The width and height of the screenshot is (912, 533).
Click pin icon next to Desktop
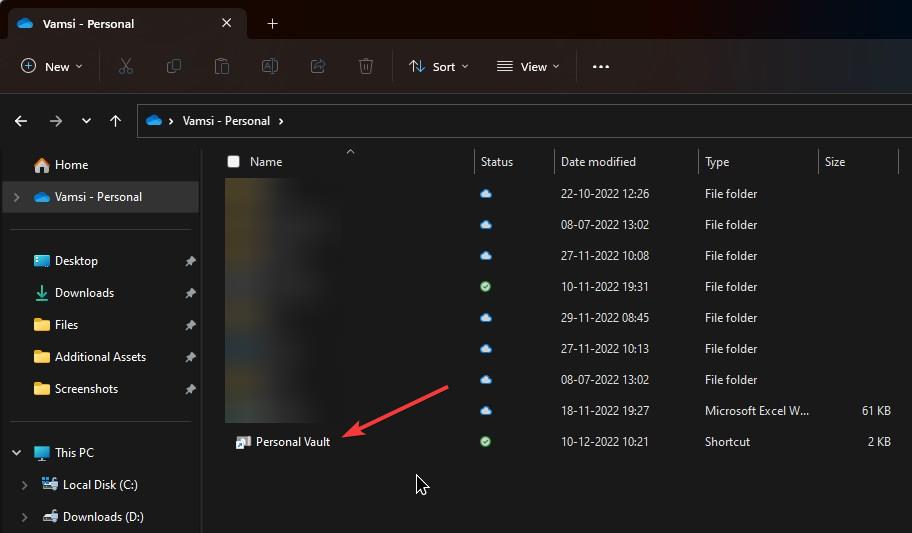point(190,261)
